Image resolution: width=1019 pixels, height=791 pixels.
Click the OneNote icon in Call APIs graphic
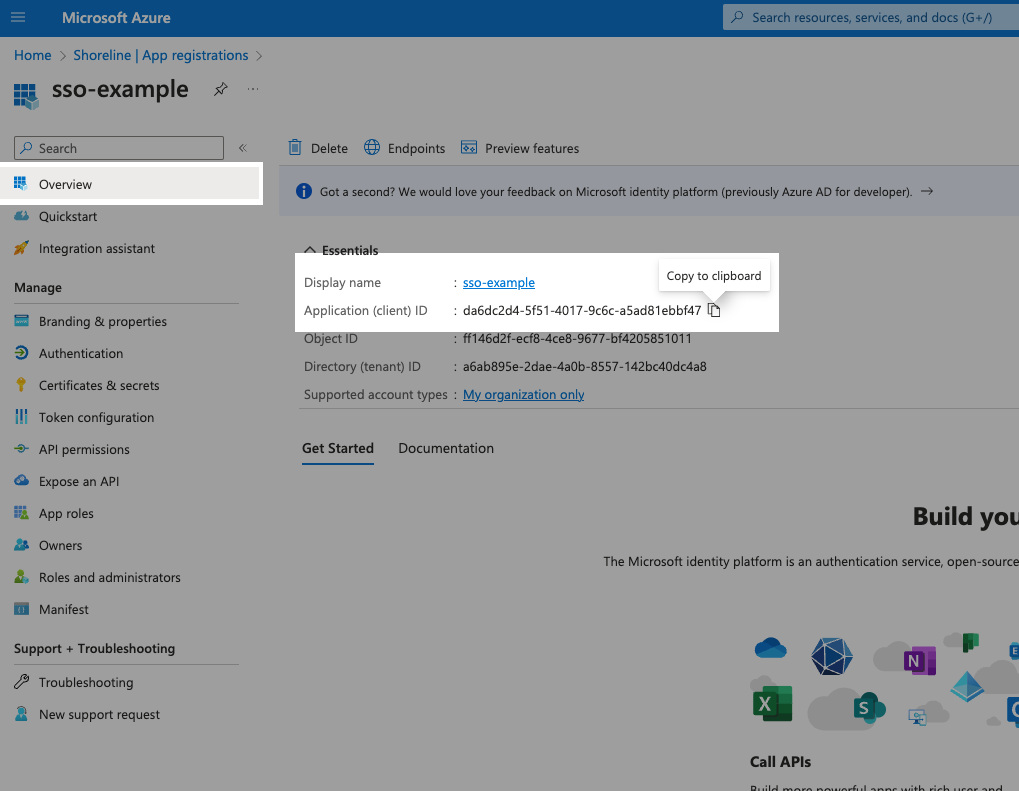[x=920, y=660]
